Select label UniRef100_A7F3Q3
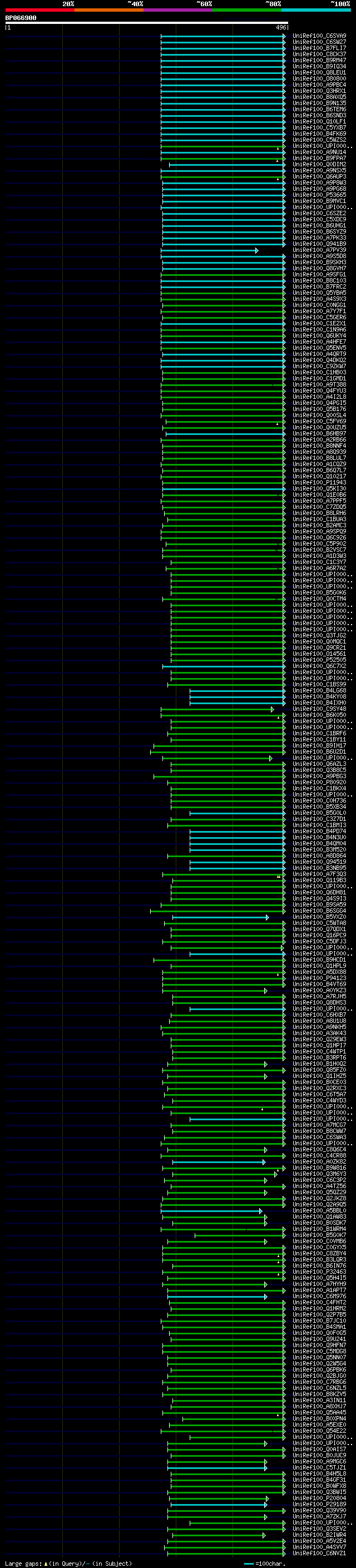Image resolution: width=356 pixels, height=1568 pixels. coord(319,875)
